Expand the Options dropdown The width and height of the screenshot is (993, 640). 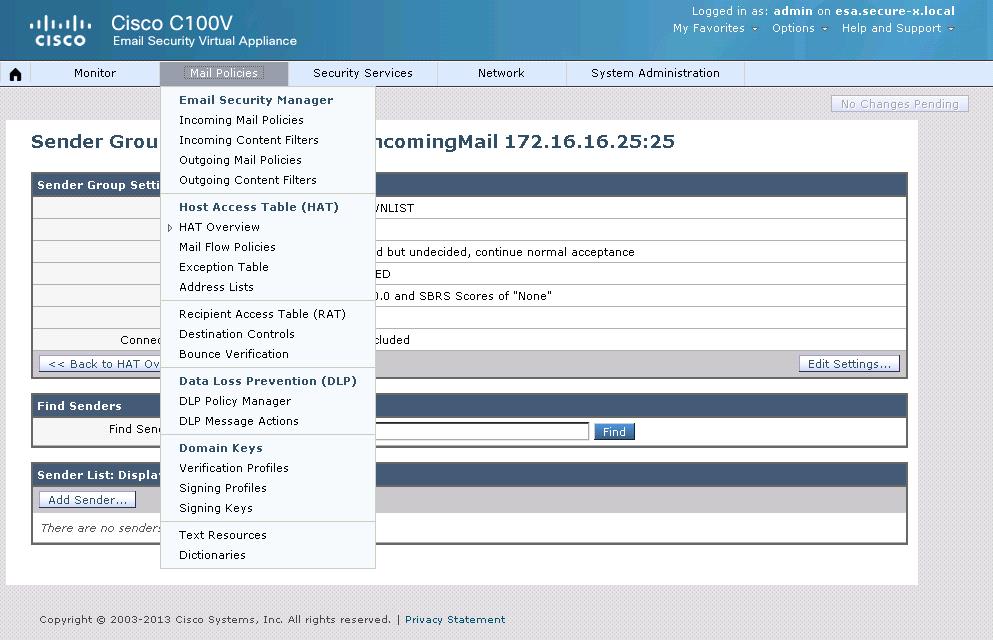pos(799,28)
